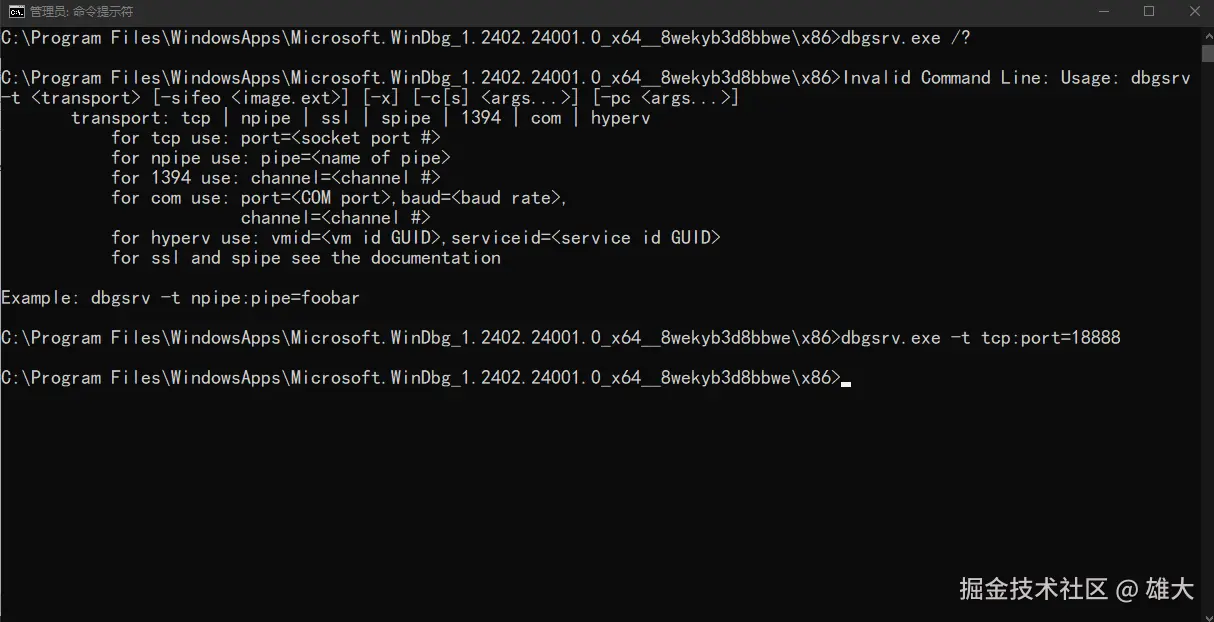Screen dimensions: 1214x622
Task: Click the "for com use: port" line
Action: pyautogui.click(x=340, y=198)
